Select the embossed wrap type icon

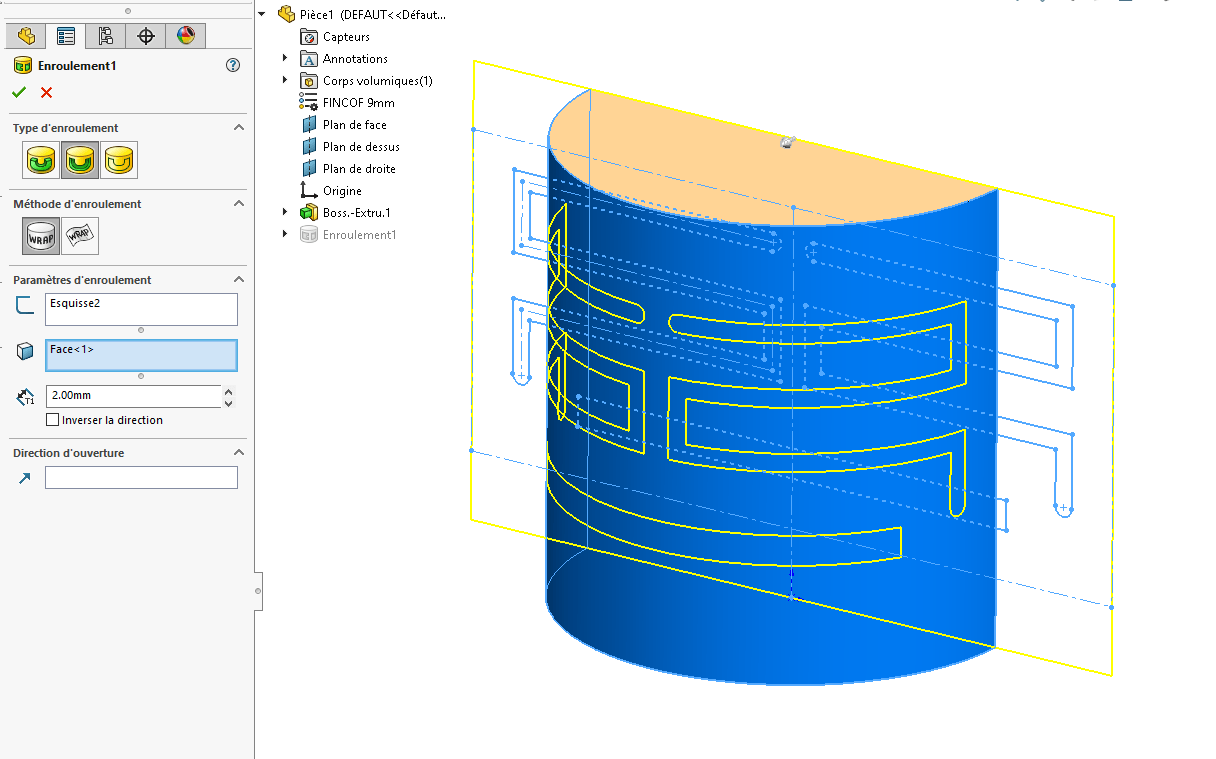point(40,160)
